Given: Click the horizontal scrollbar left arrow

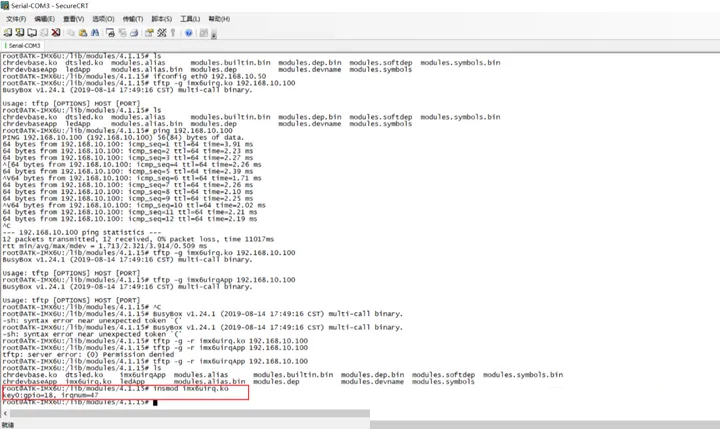Looking at the screenshot, I should (x=5, y=413).
